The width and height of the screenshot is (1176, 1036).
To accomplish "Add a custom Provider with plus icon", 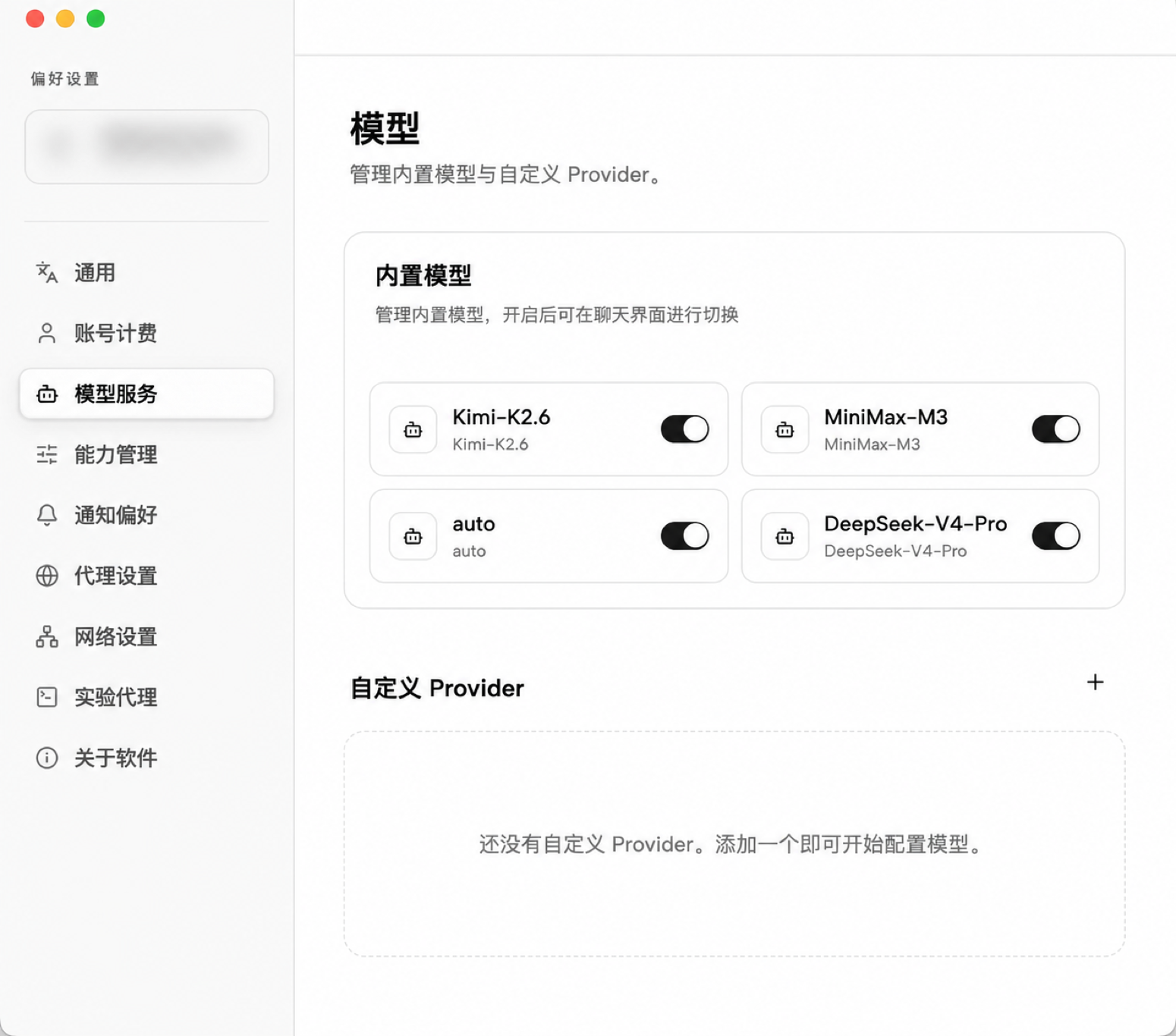I will (x=1095, y=682).
